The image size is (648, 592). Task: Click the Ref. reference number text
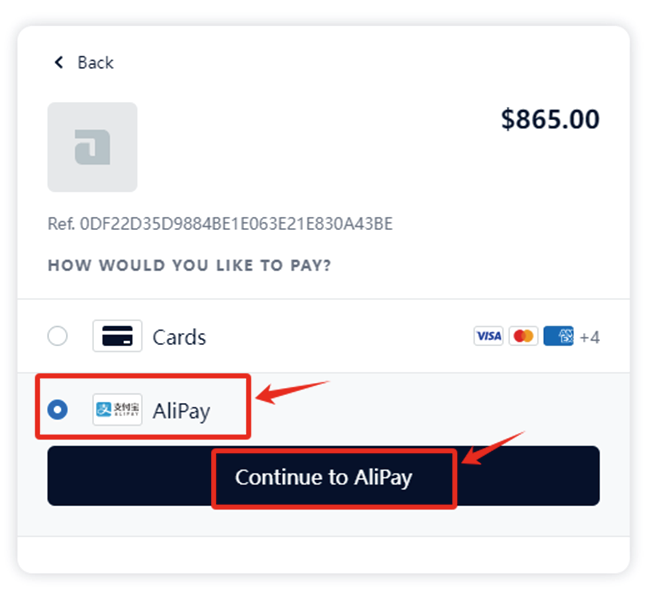click(x=220, y=224)
